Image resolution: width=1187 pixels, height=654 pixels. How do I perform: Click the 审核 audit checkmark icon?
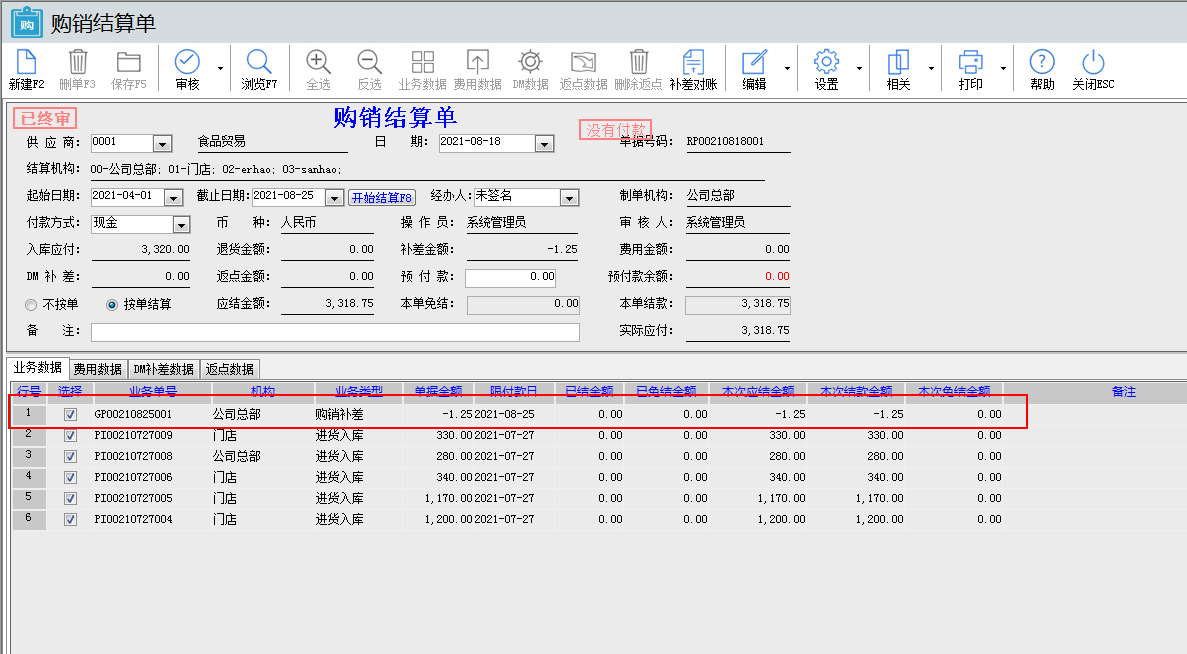point(187,62)
